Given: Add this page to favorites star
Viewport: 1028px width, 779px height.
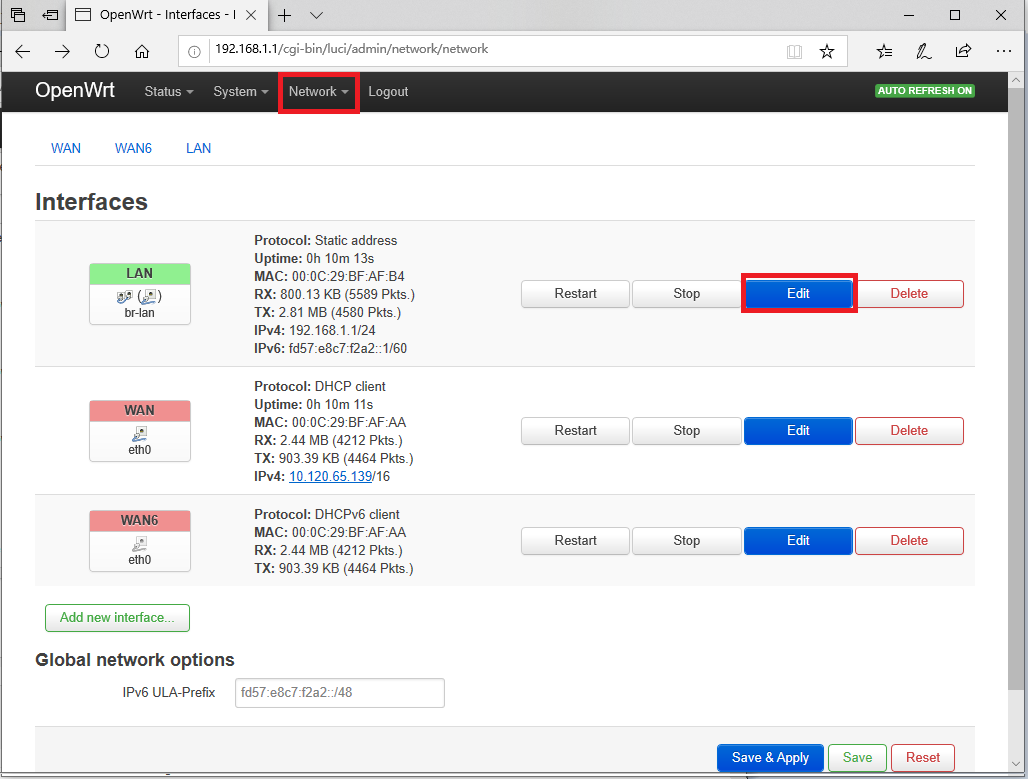Looking at the screenshot, I should (827, 52).
